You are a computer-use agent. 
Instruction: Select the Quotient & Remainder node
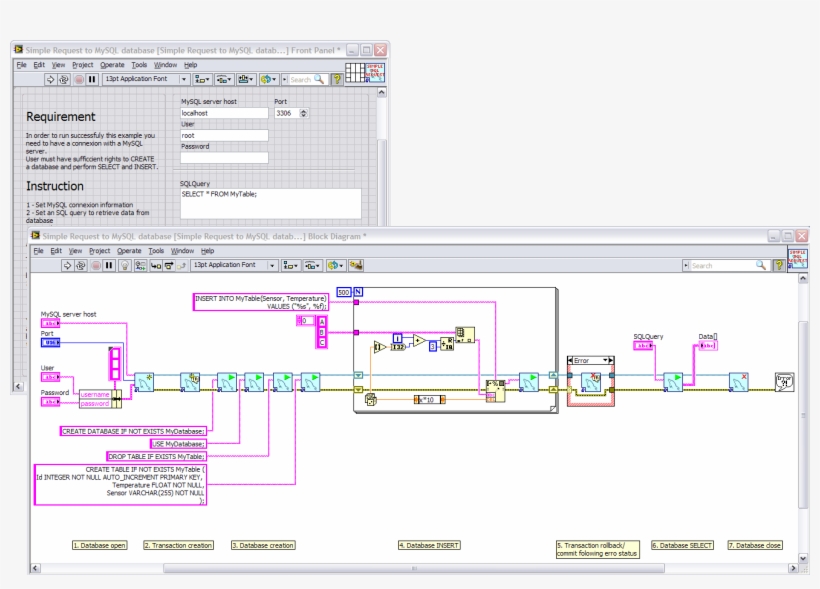tap(447, 344)
